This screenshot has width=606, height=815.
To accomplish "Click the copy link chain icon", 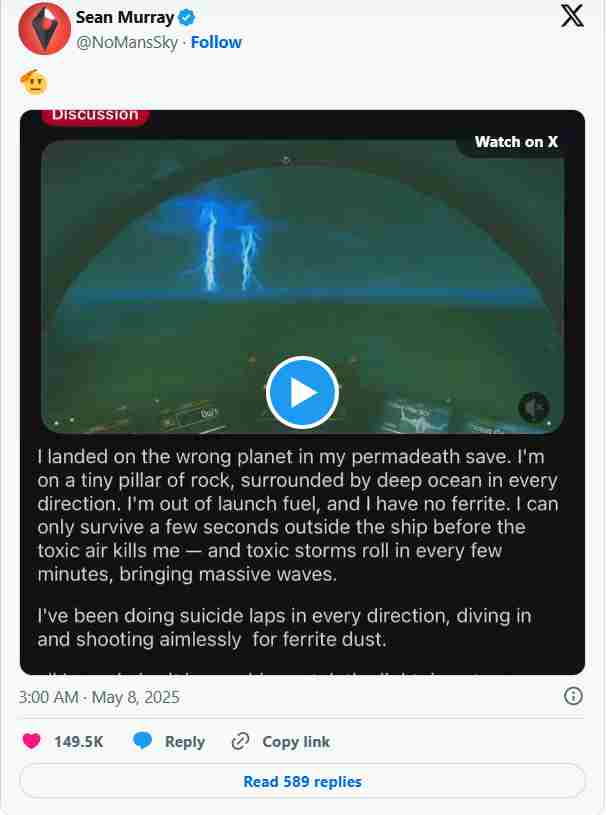I will (x=240, y=741).
